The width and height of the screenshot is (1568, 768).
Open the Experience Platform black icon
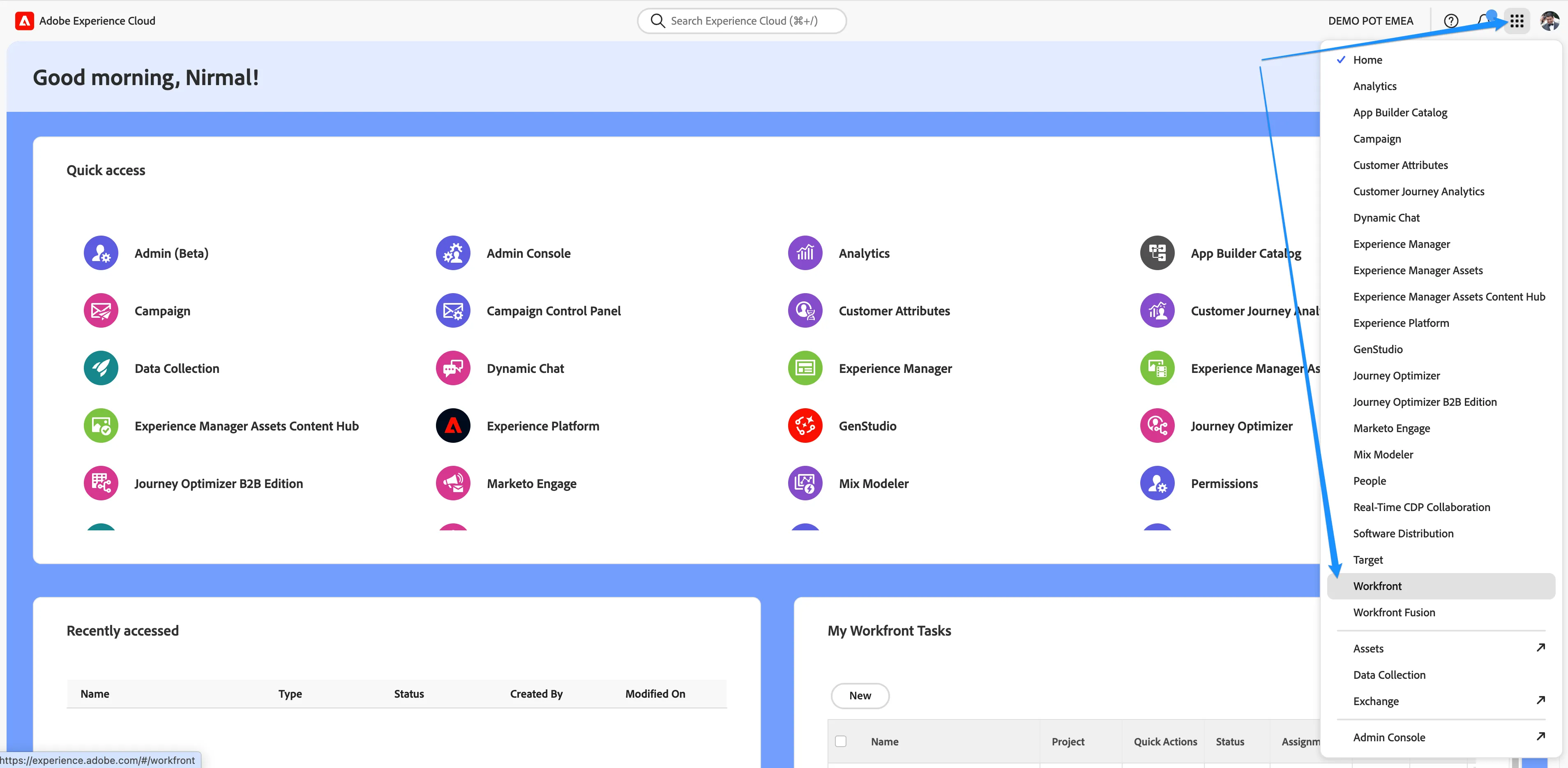click(x=453, y=426)
